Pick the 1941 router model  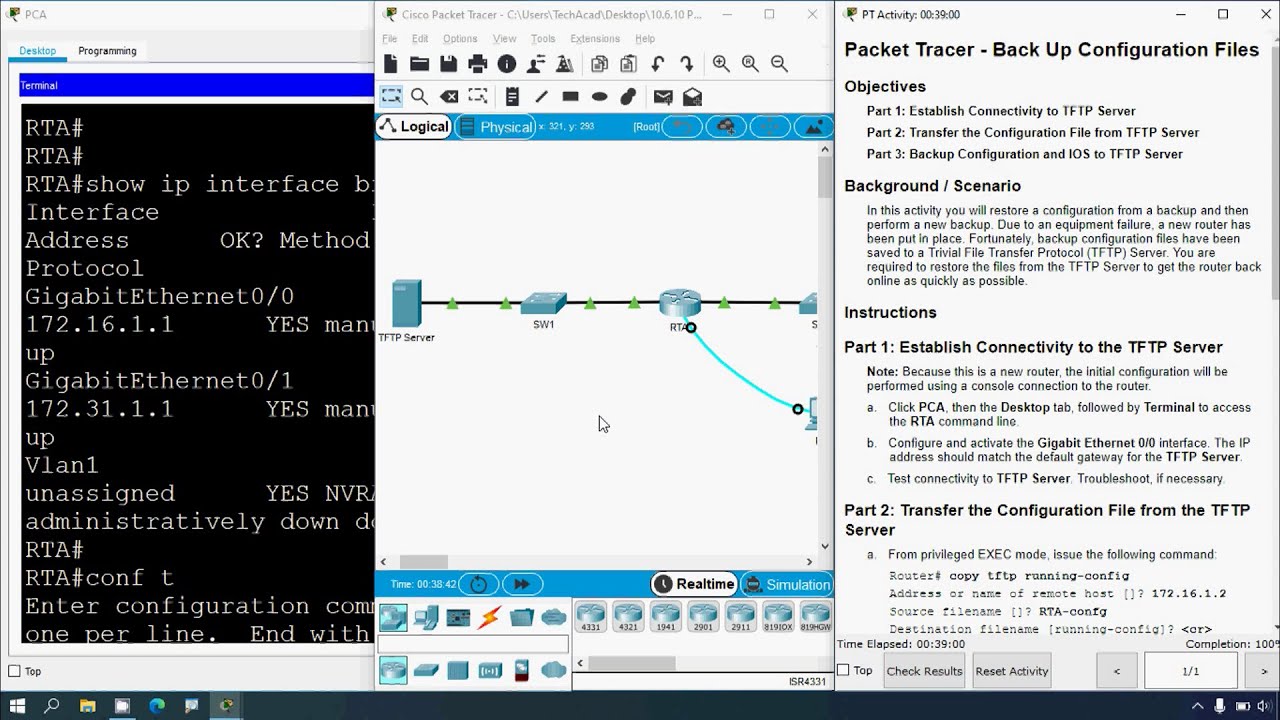click(666, 618)
